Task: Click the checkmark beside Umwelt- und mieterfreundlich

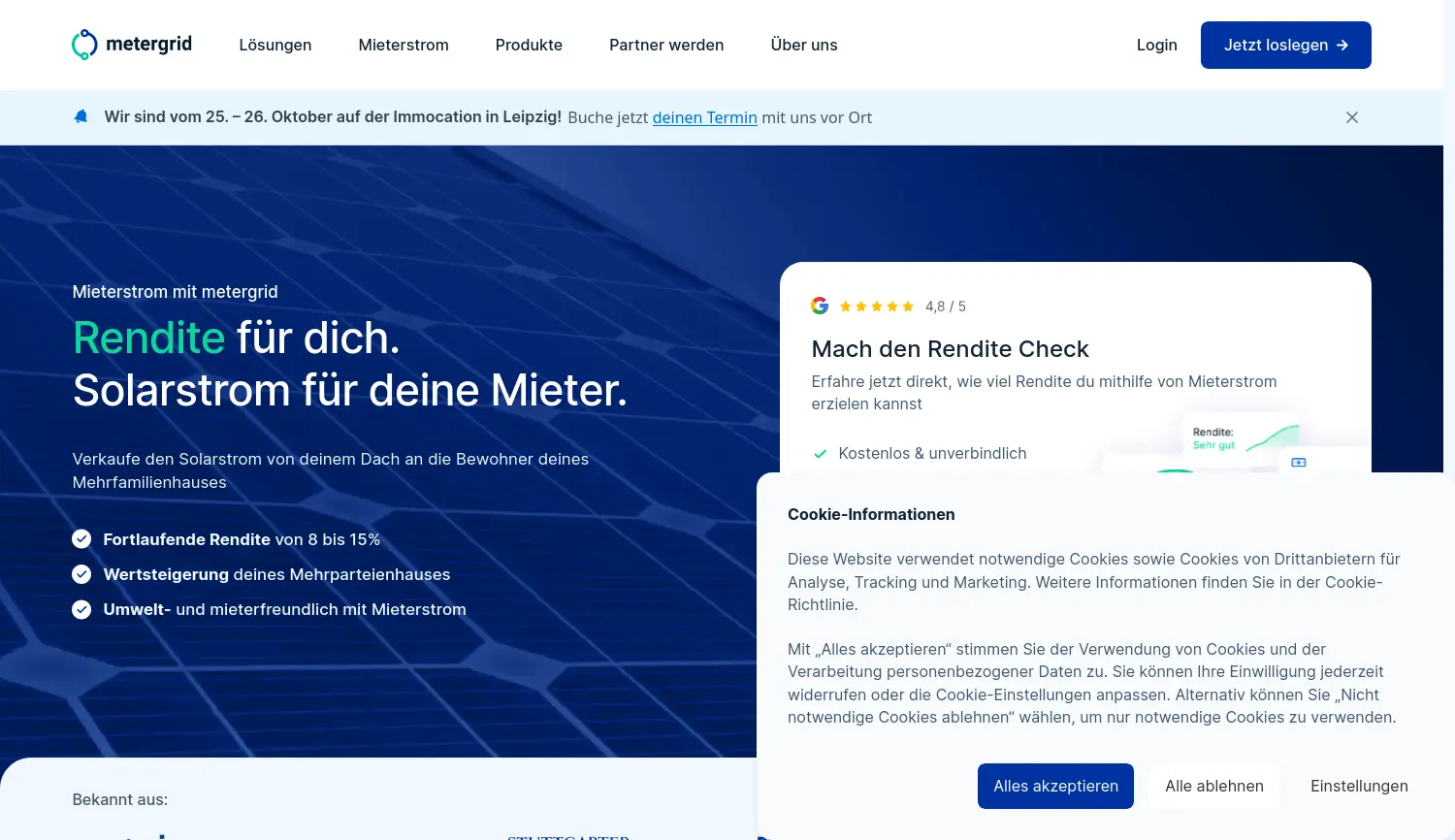Action: 81,609
